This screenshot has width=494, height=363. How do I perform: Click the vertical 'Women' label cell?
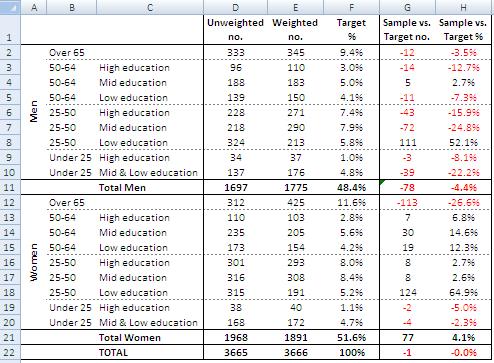click(34, 262)
